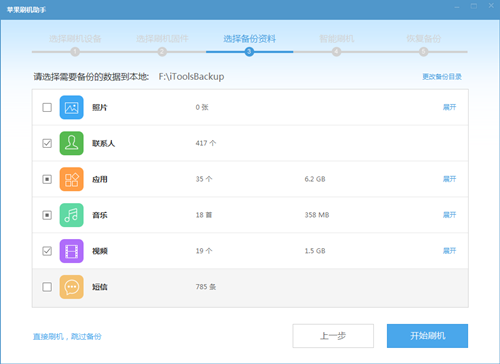Open 更改备份目录 change backup directory link
Viewport: 500px width, 364px height.
[x=442, y=77]
